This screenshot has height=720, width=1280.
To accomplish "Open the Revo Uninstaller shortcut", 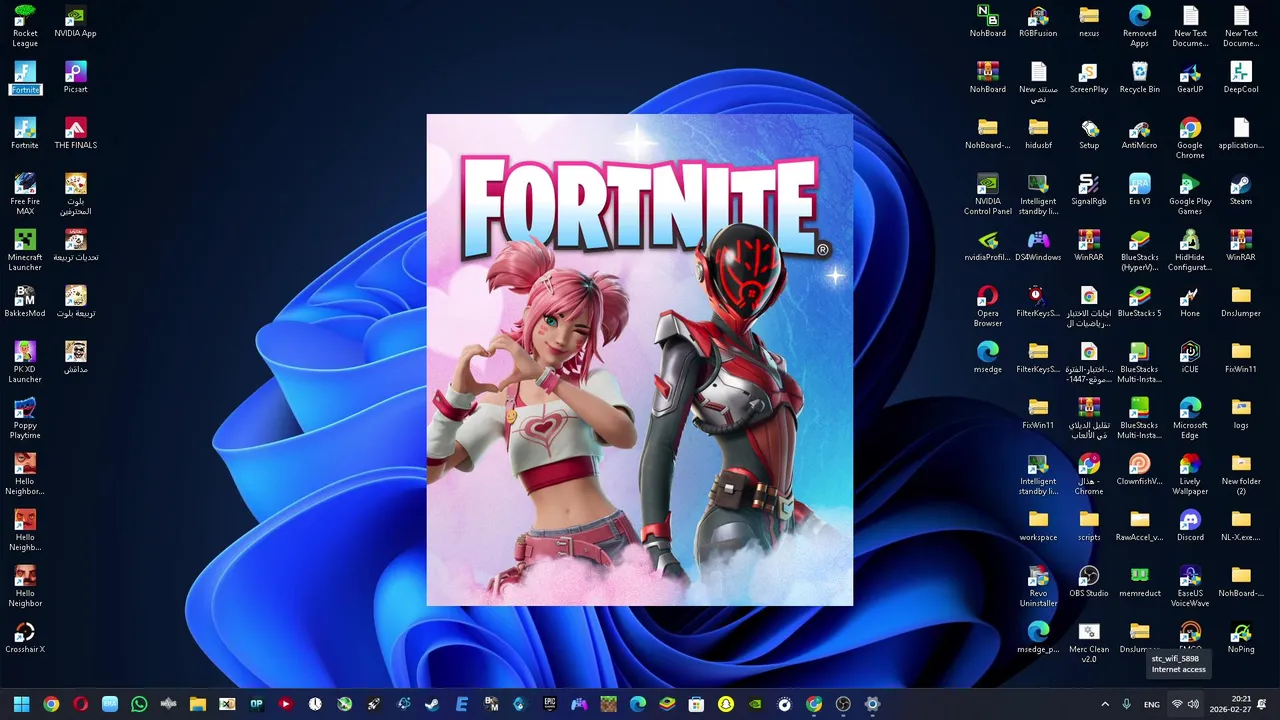I will tap(1038, 586).
